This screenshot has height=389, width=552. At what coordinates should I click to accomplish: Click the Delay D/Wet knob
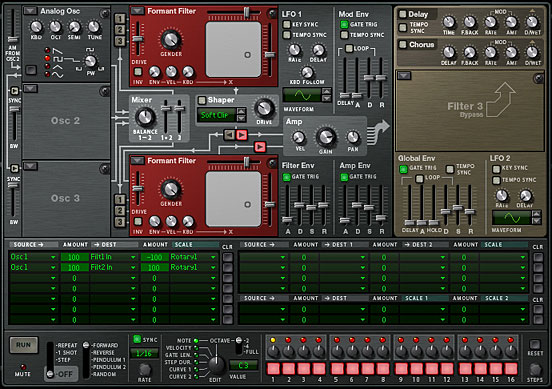[x=532, y=22]
